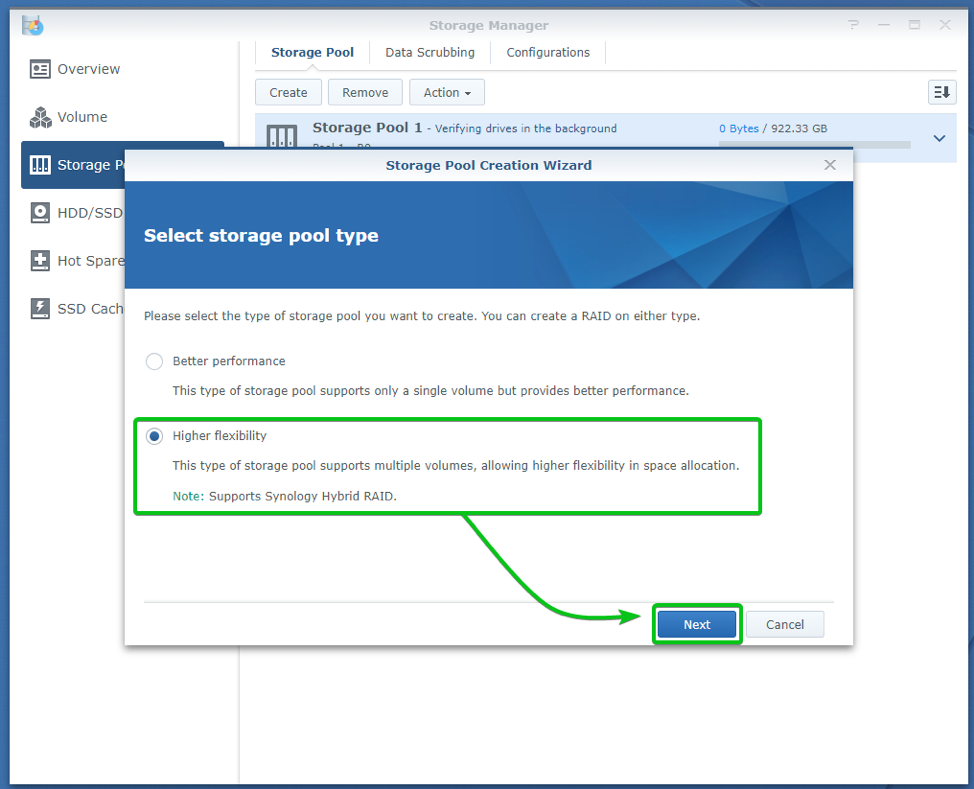Open the help question mark in title bar
The height and width of the screenshot is (789, 974).
(x=853, y=25)
